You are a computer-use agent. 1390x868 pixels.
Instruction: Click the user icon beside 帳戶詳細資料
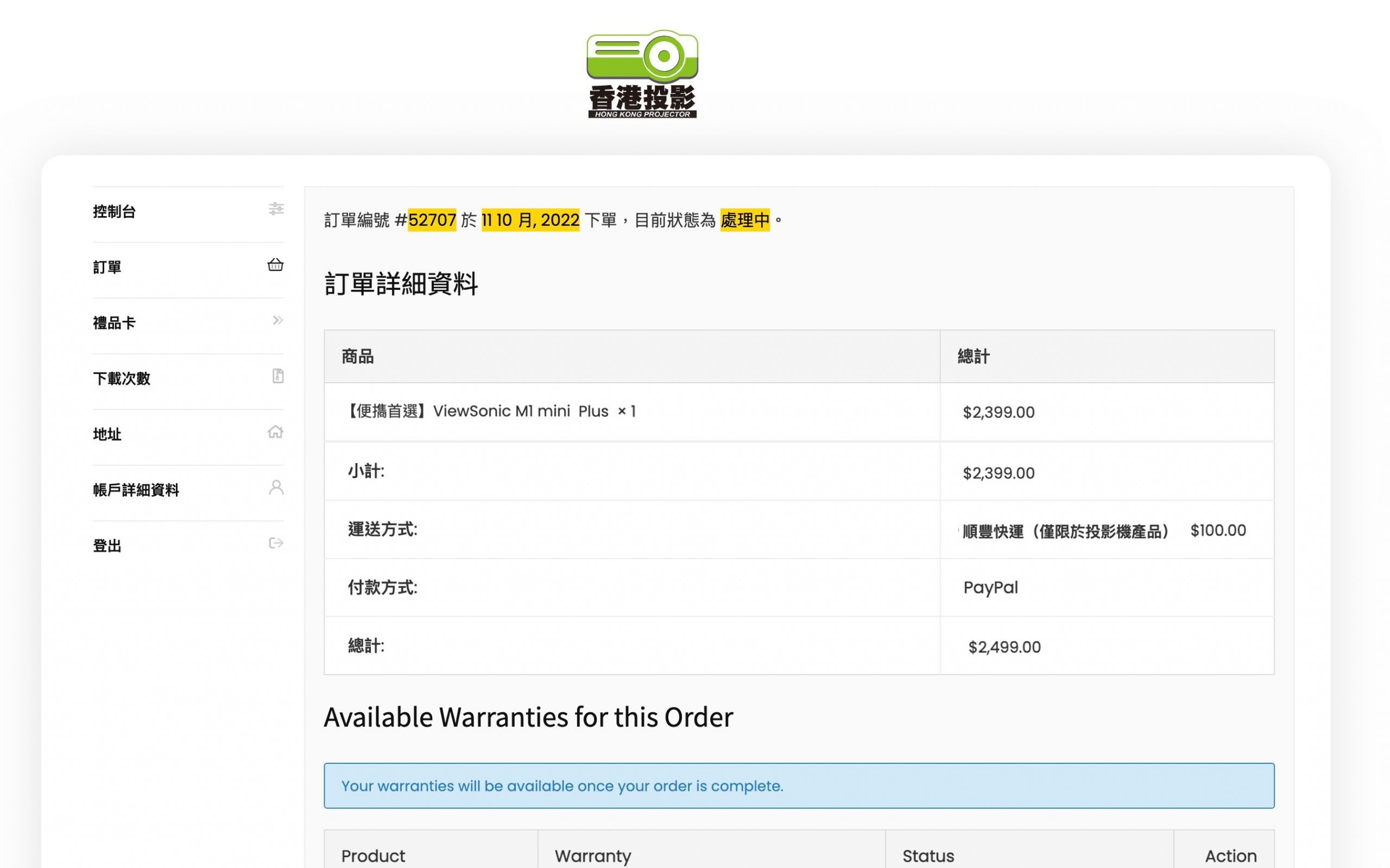(276, 487)
